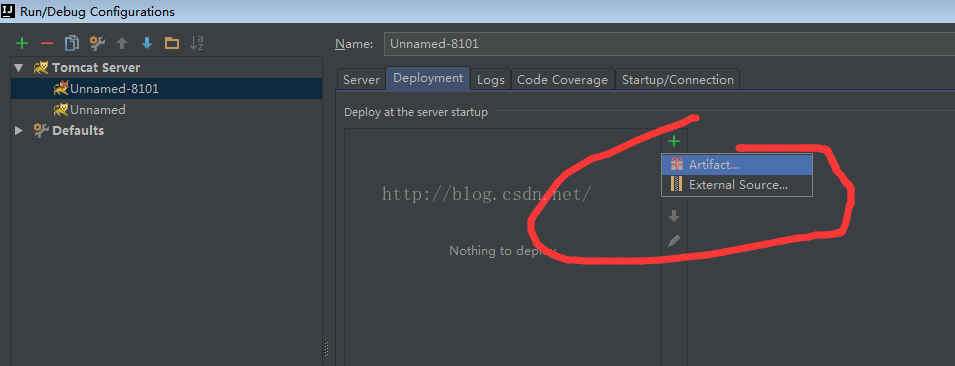Open the Code Coverage tab
Screen dimensions: 955x366
click(562, 80)
